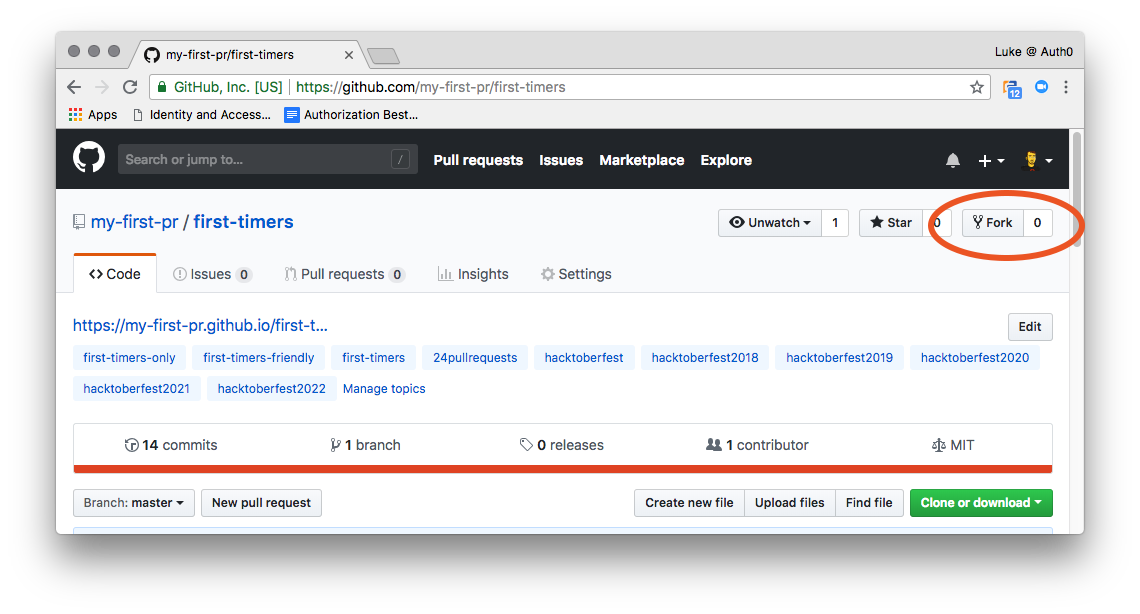Select the hacktoberfest2021 topic

137,389
